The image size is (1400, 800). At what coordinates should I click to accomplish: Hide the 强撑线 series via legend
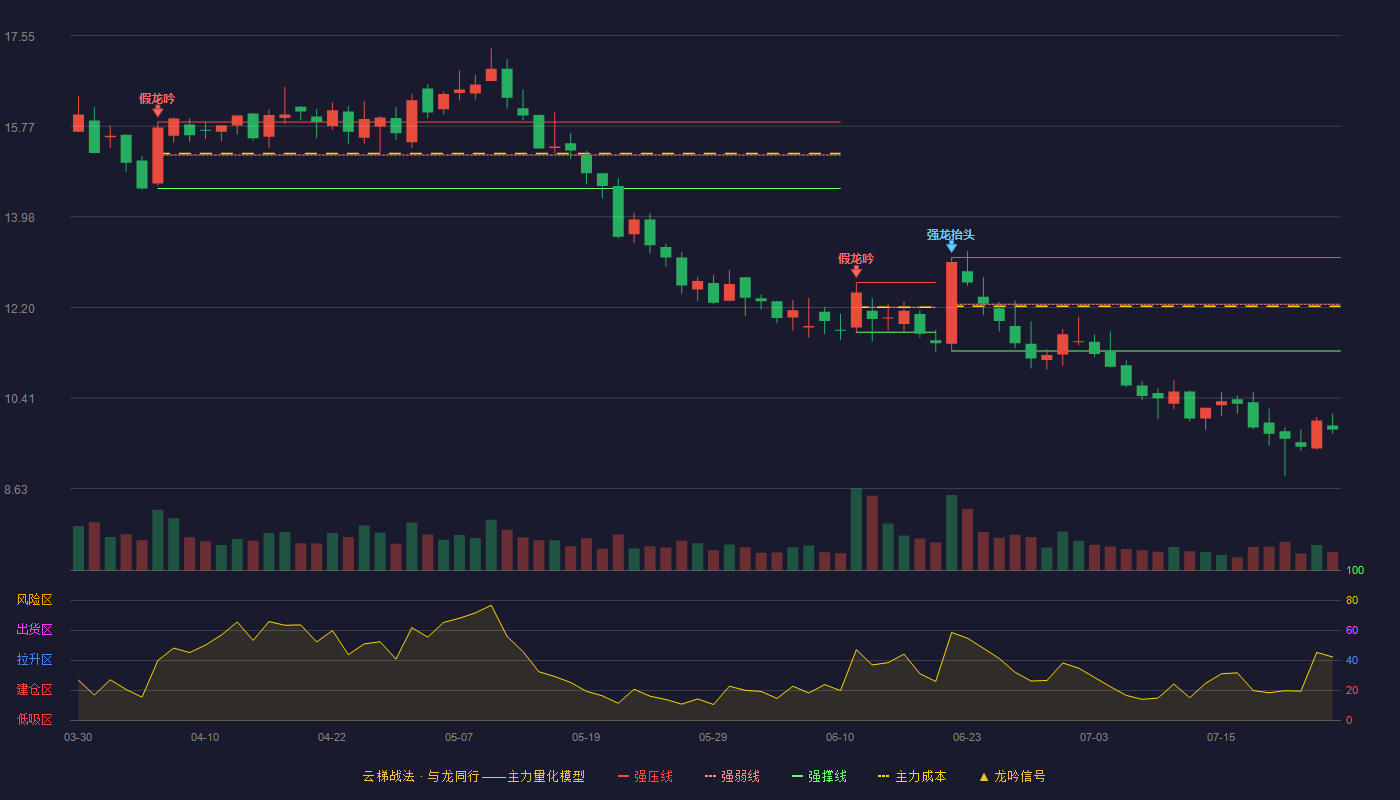pyautogui.click(x=819, y=776)
